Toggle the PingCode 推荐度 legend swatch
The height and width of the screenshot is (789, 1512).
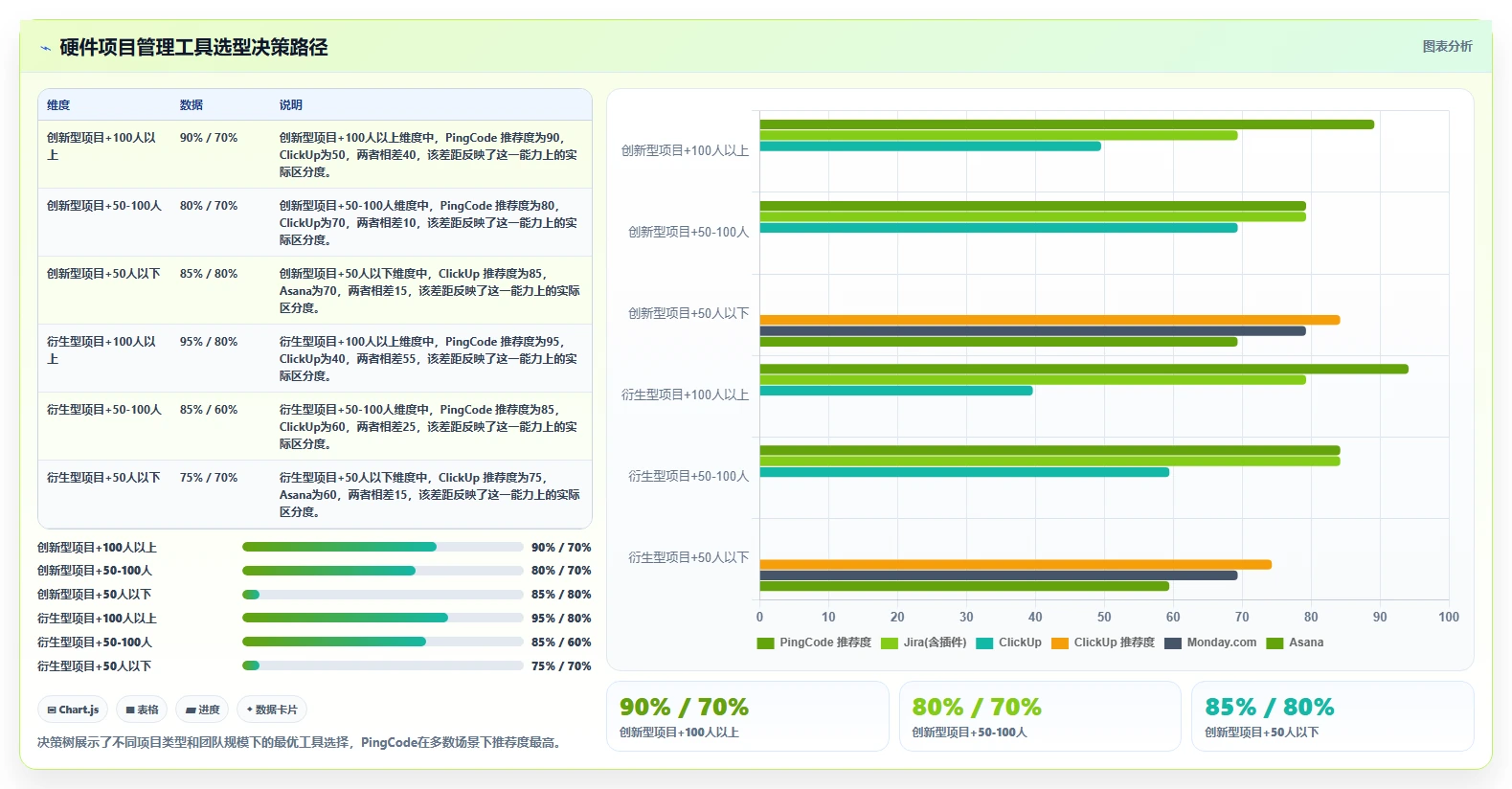pos(765,643)
